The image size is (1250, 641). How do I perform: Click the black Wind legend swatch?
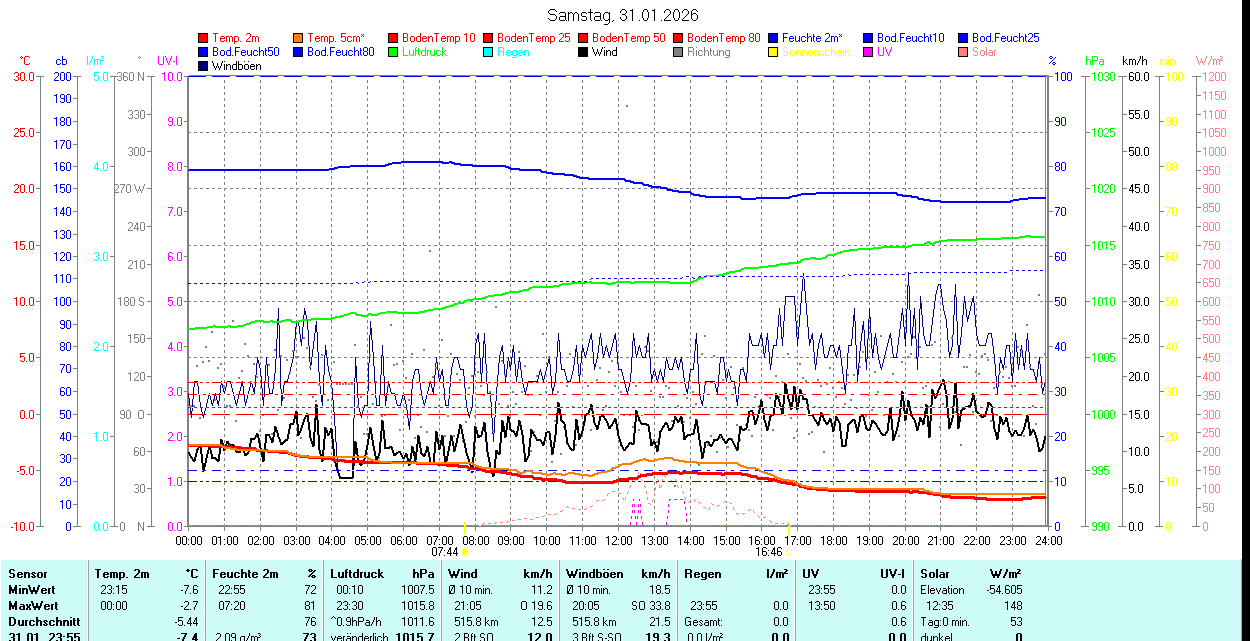(x=584, y=52)
